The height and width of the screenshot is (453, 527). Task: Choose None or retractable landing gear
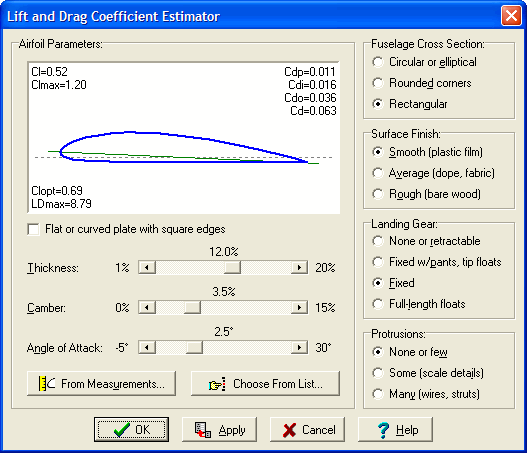378,241
